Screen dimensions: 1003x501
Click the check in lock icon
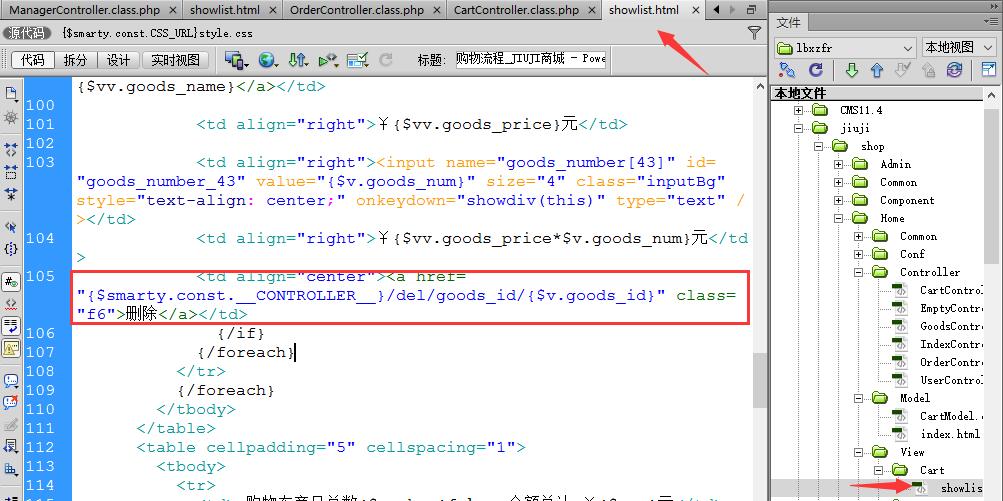(928, 70)
